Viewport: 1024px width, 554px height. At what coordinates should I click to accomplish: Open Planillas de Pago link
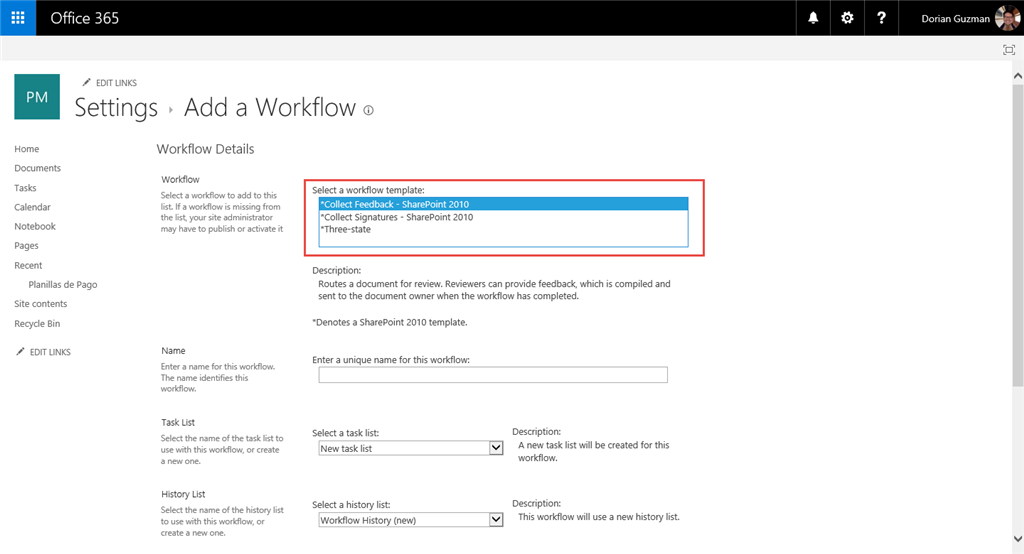tap(63, 284)
